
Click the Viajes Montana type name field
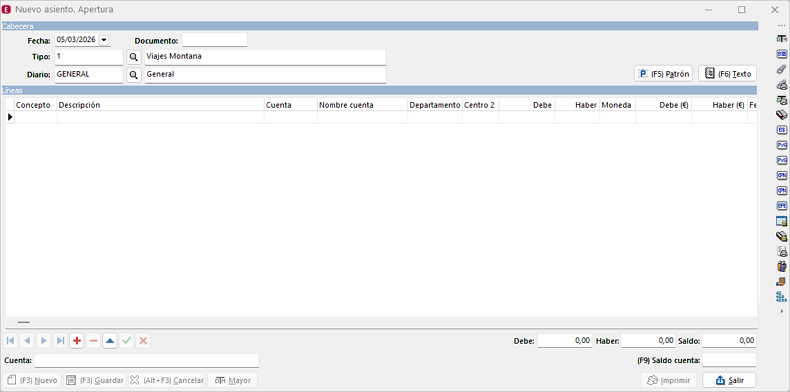(x=266, y=57)
